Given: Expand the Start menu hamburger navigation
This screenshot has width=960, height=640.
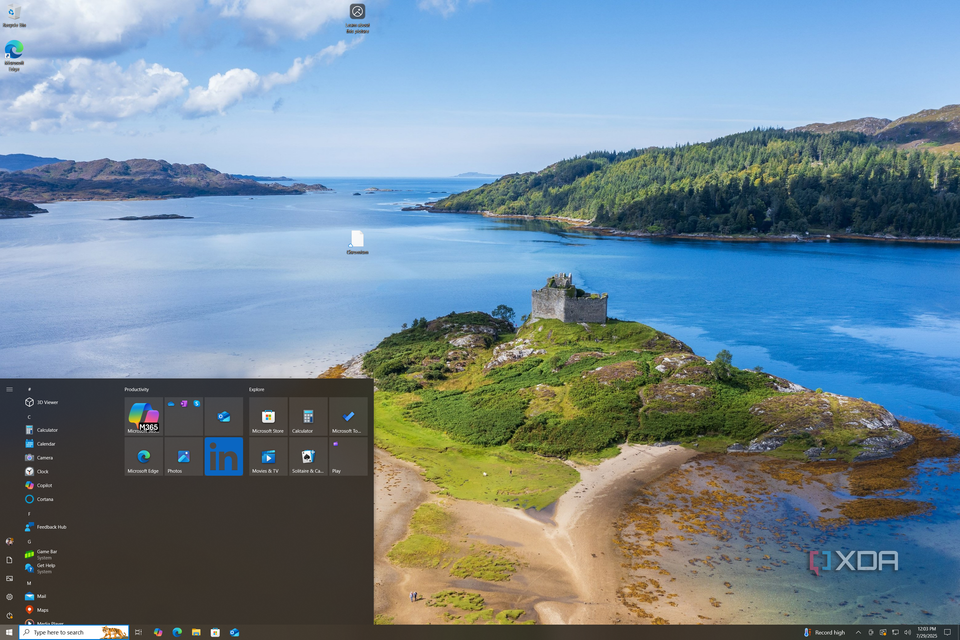Looking at the screenshot, I should [9, 390].
